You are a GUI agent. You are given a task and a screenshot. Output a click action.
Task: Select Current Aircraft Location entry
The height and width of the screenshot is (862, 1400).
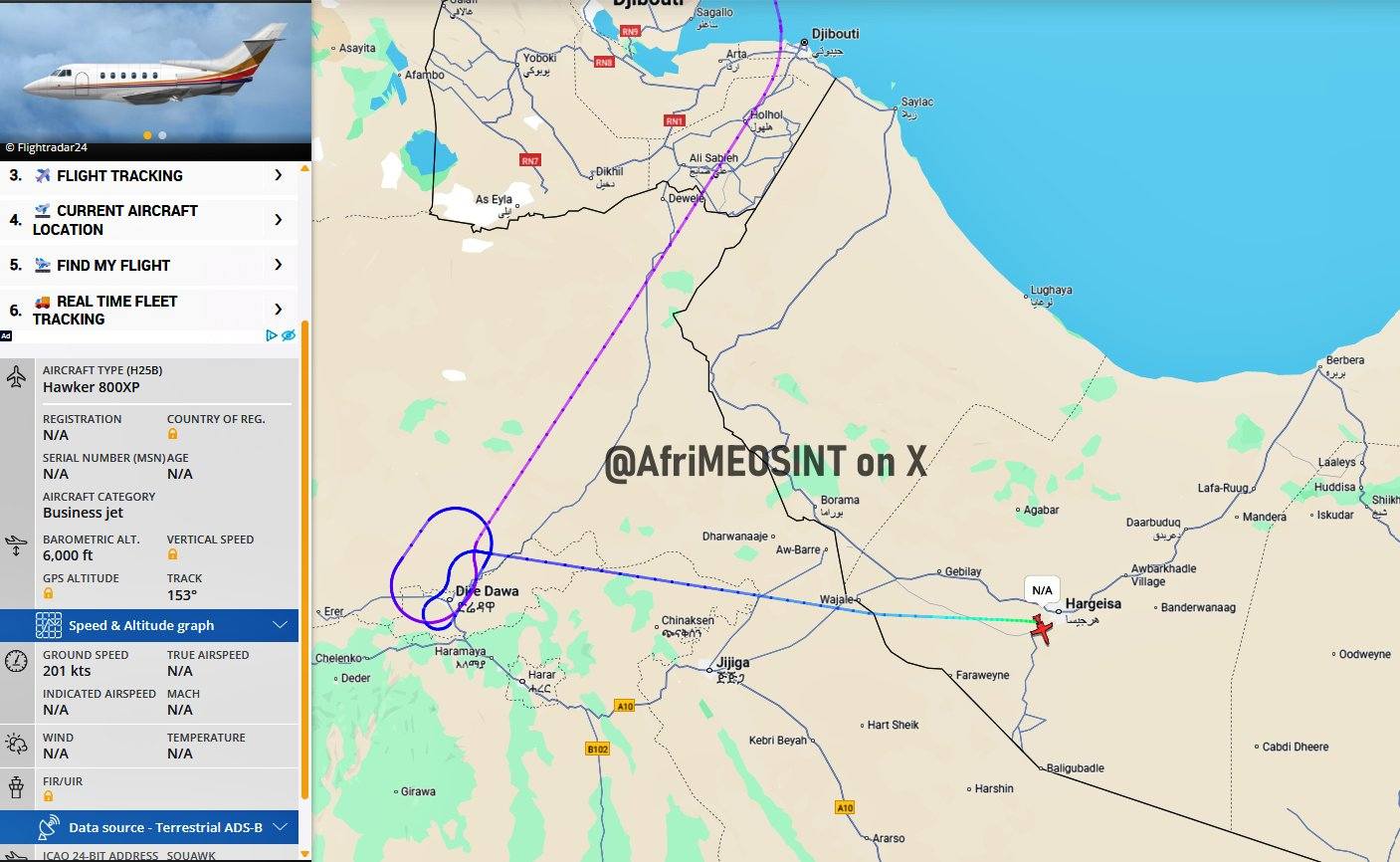(115, 220)
